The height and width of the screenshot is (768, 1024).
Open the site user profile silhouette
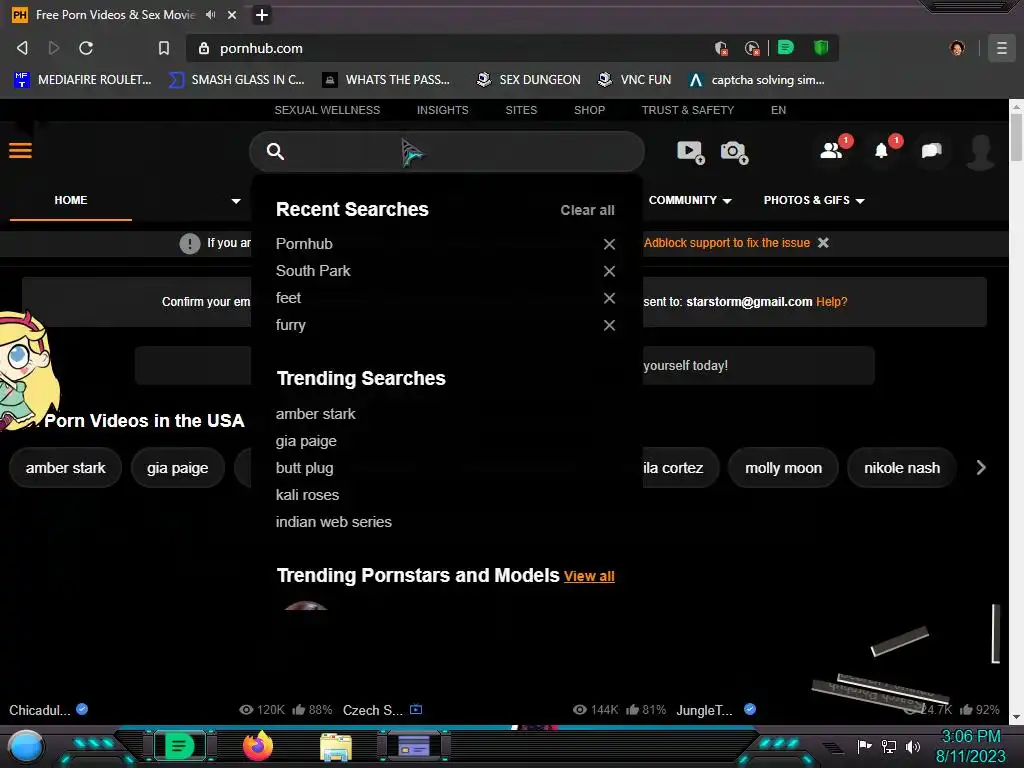(x=980, y=152)
